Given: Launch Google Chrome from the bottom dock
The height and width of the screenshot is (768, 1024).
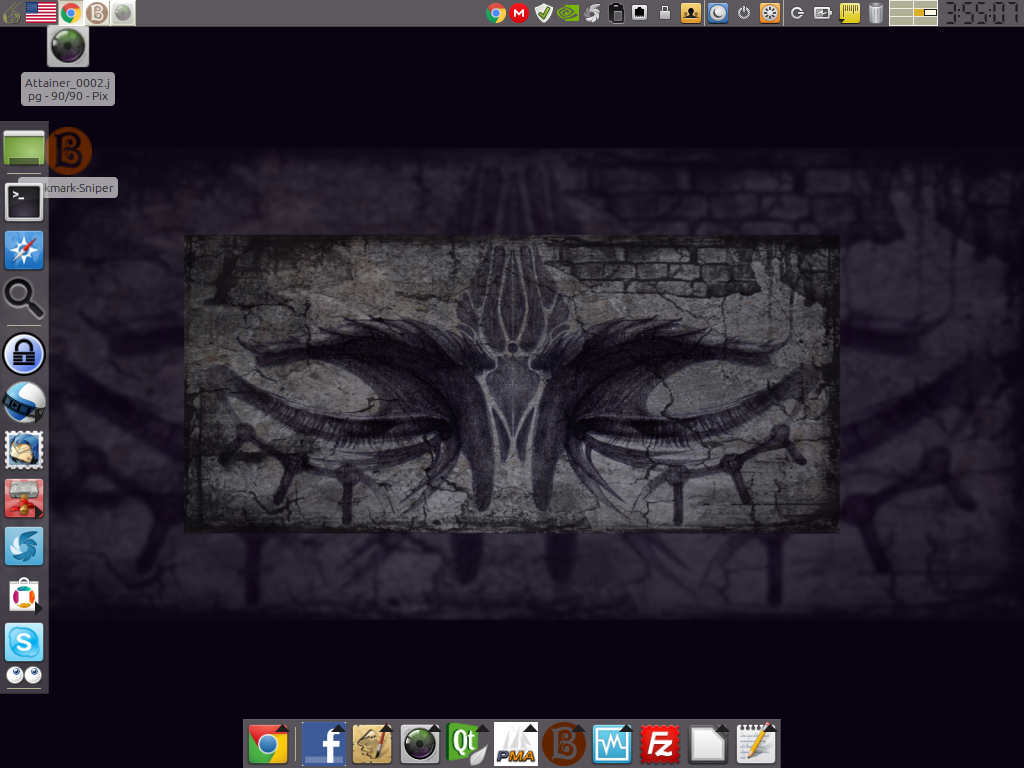Looking at the screenshot, I should tap(268, 744).
